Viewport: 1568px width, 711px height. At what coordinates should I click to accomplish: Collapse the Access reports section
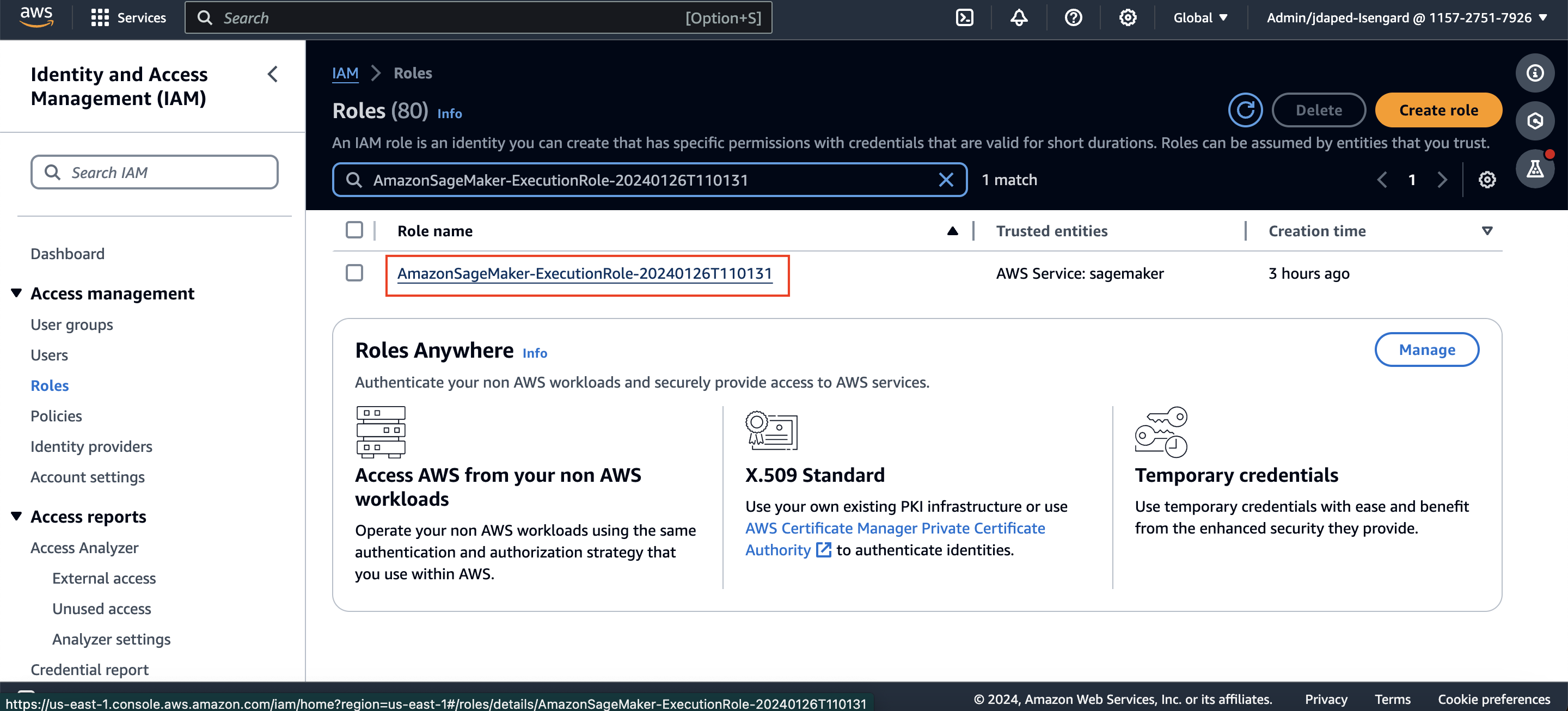click(x=16, y=516)
